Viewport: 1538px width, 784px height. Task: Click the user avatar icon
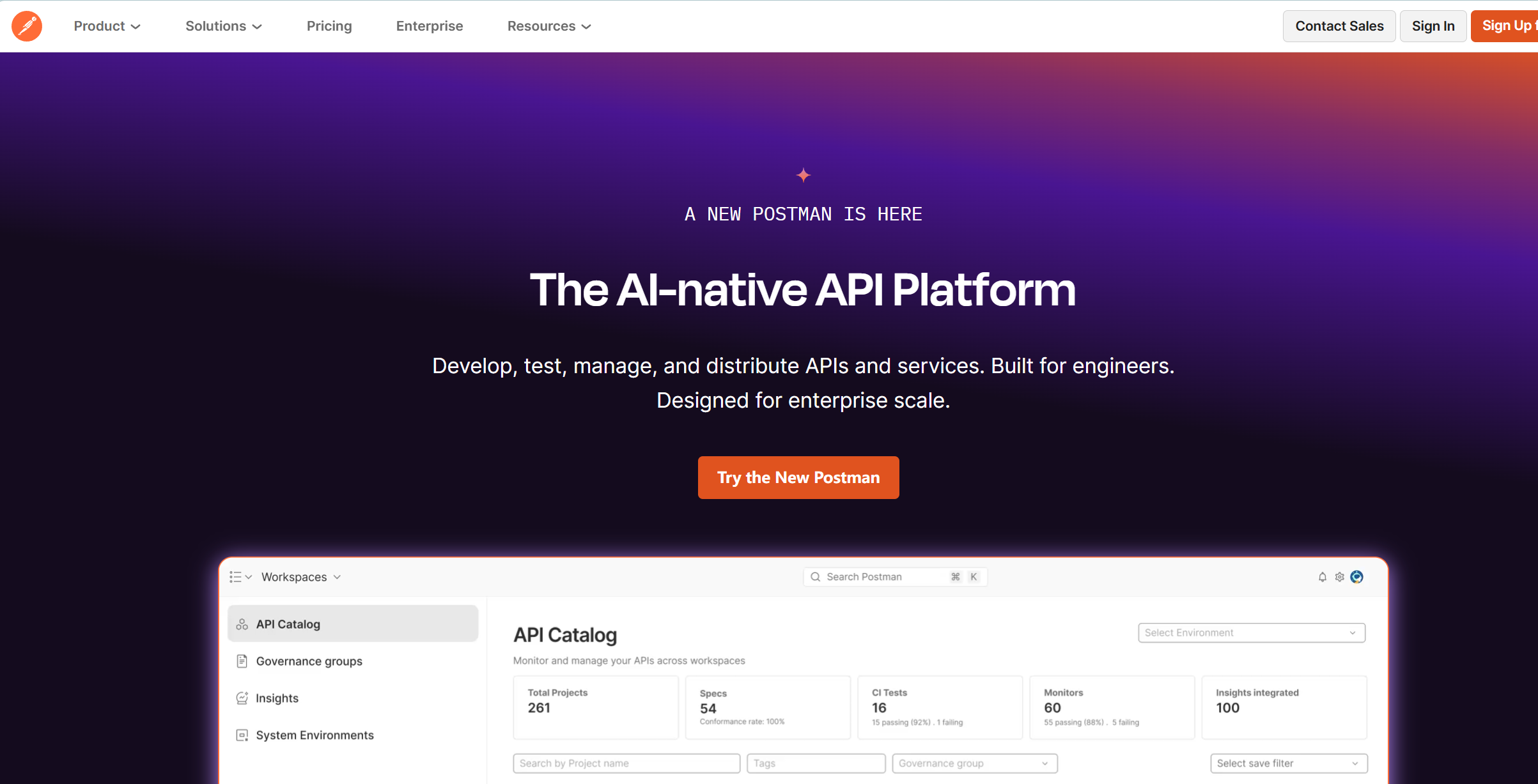point(1357,577)
